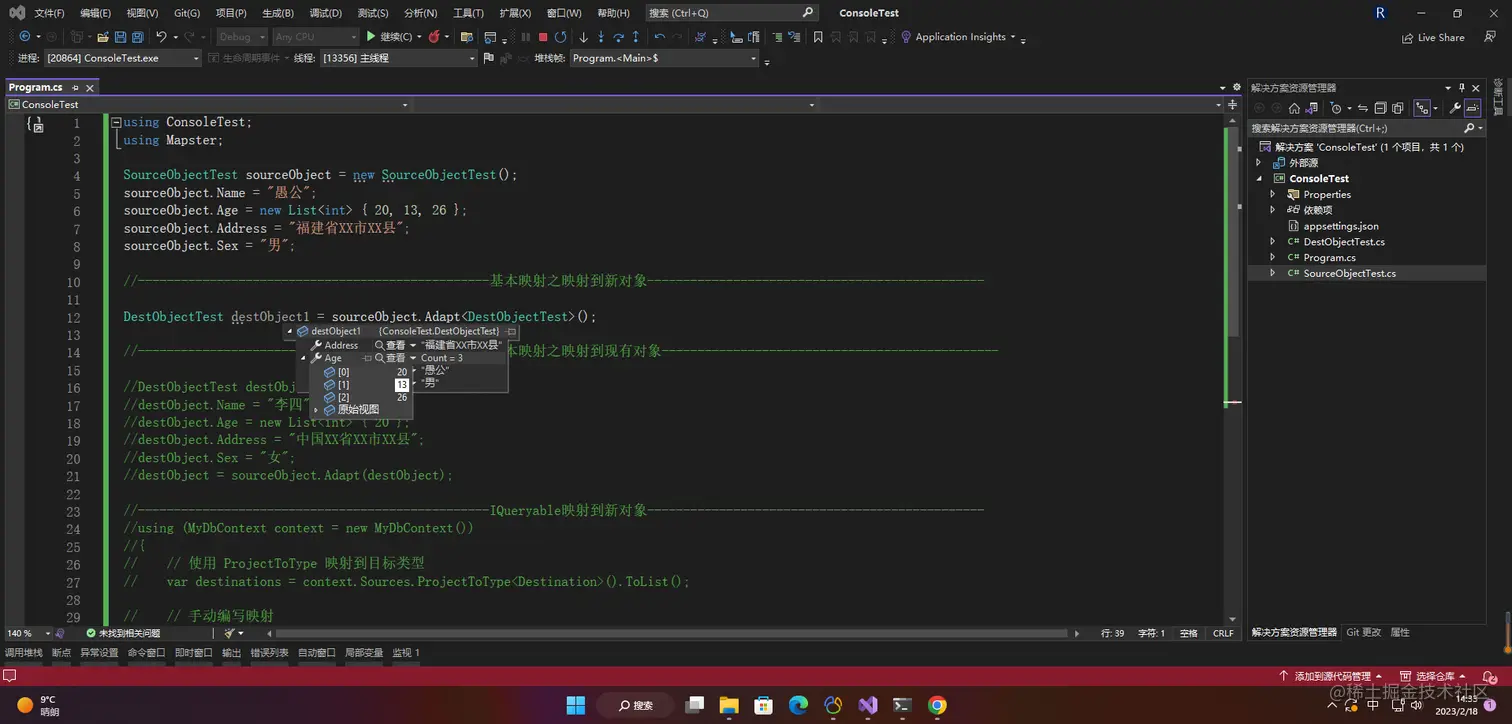The height and width of the screenshot is (724, 1512).
Task: Click the 继续(C) continue button
Action: click(389, 37)
